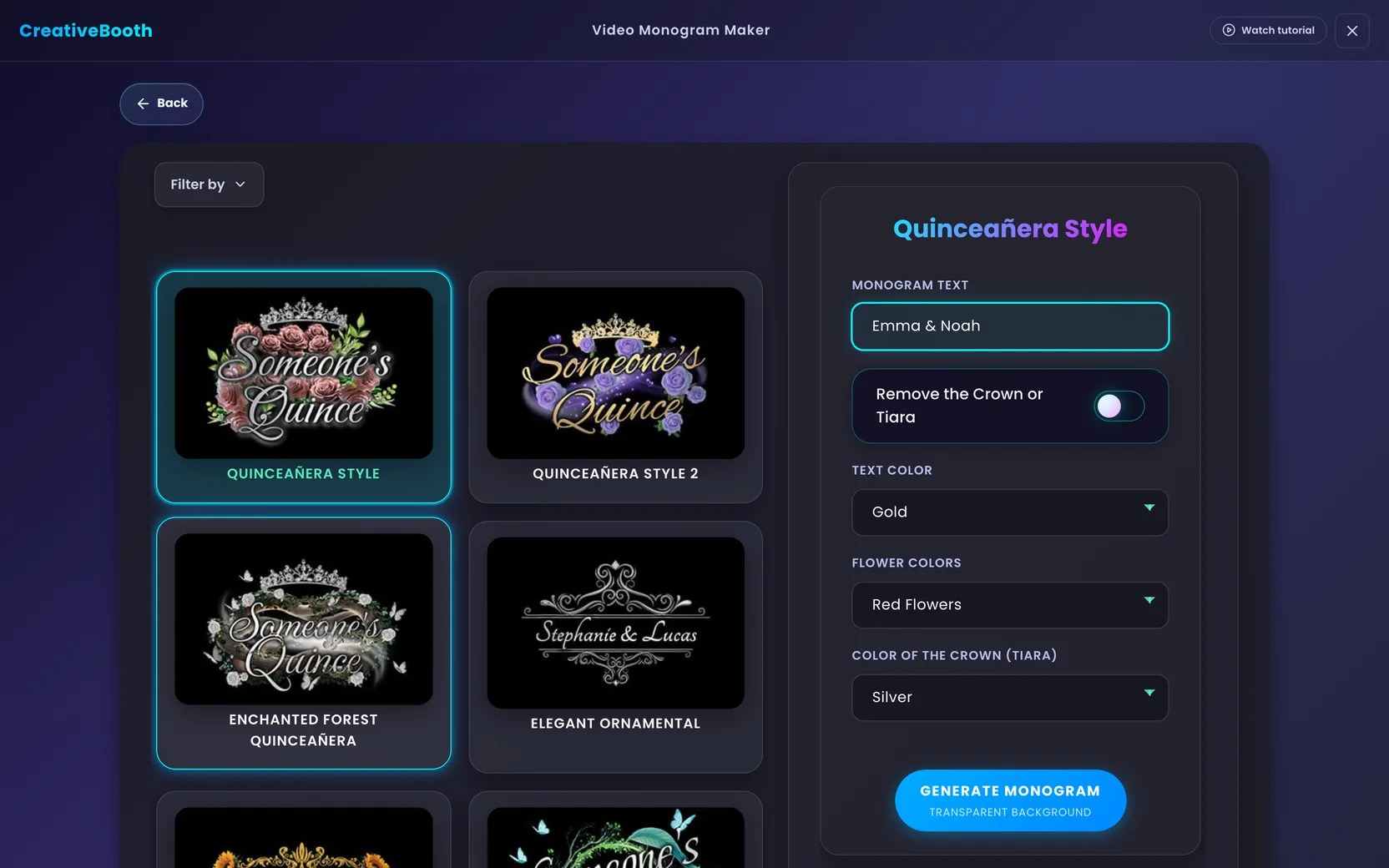Toggle Remove the Crown or Tiara switch
This screenshot has height=868, width=1389.
coord(1119,406)
